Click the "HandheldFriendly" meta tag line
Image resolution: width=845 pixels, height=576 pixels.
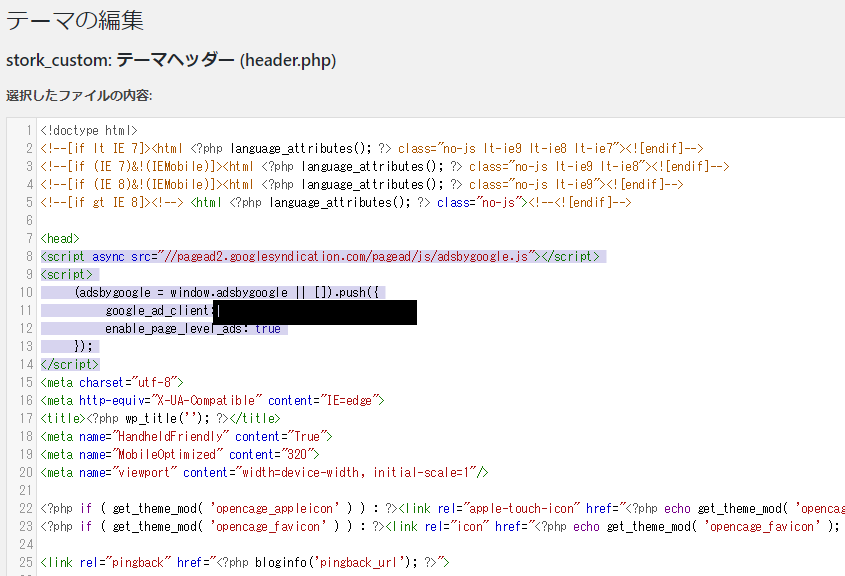[186, 436]
